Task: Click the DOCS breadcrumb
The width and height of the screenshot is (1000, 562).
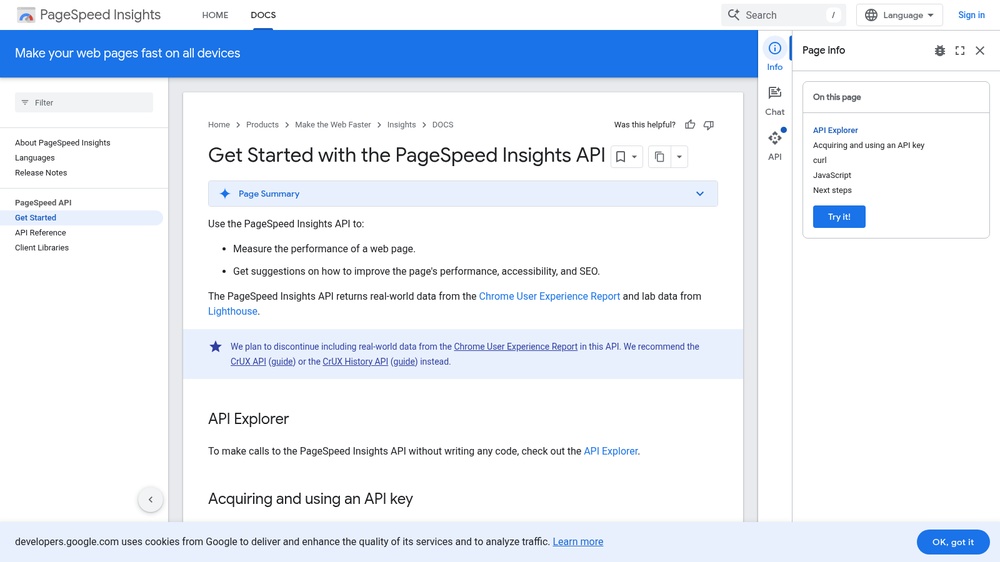Action: point(443,124)
